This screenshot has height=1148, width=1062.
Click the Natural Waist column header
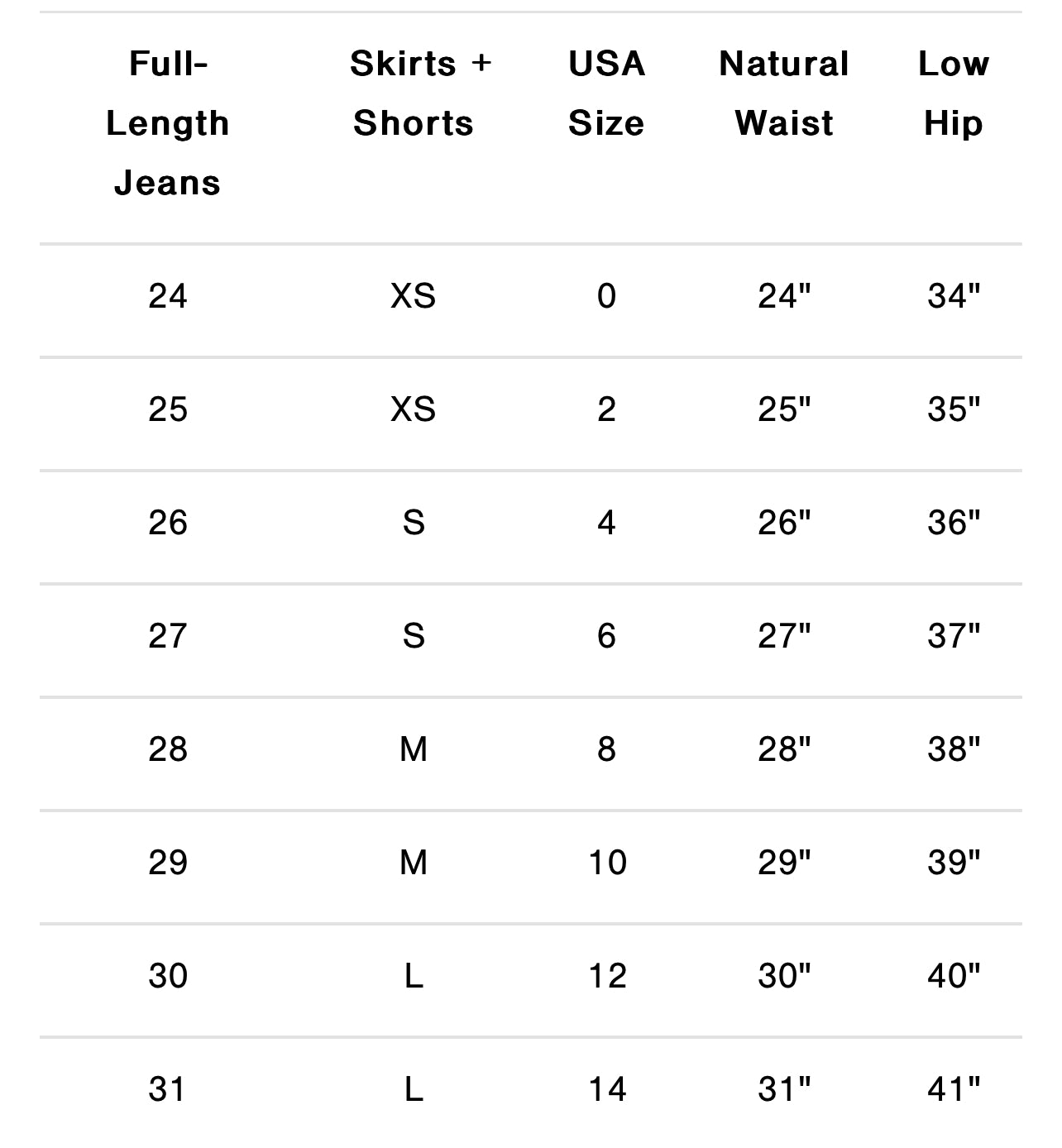click(x=784, y=93)
